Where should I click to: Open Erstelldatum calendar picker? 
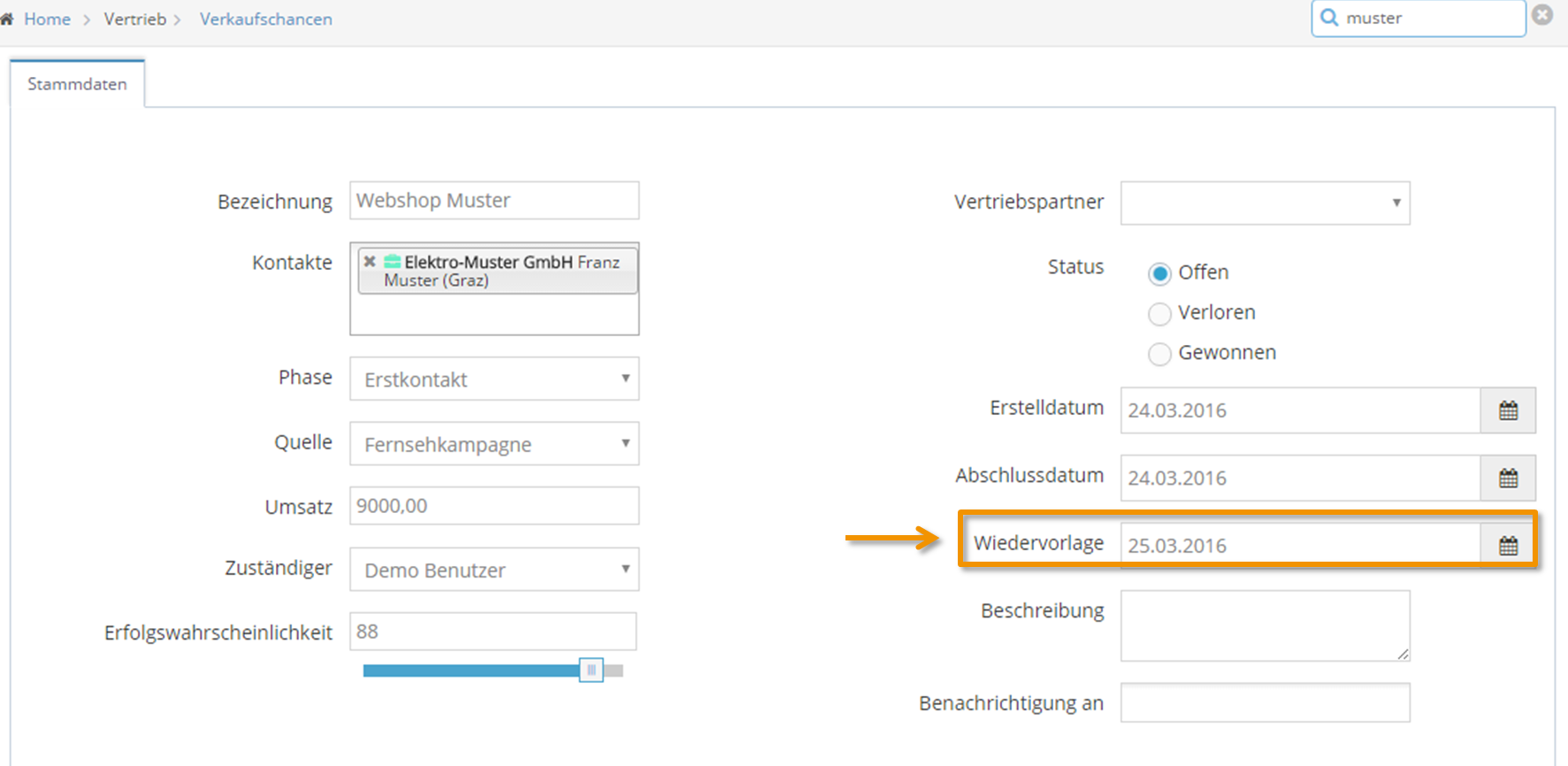coord(1508,410)
